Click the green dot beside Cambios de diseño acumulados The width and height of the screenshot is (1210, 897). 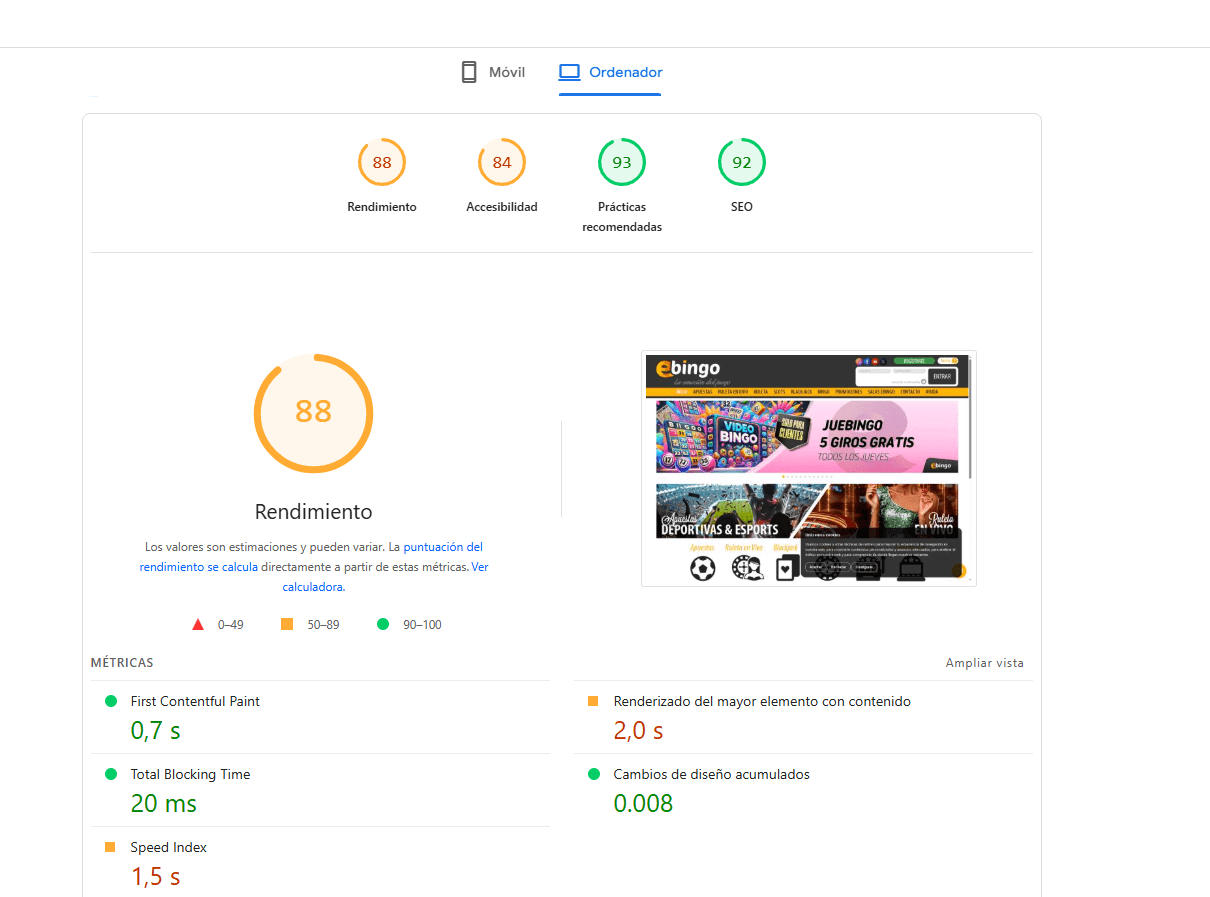tap(594, 774)
